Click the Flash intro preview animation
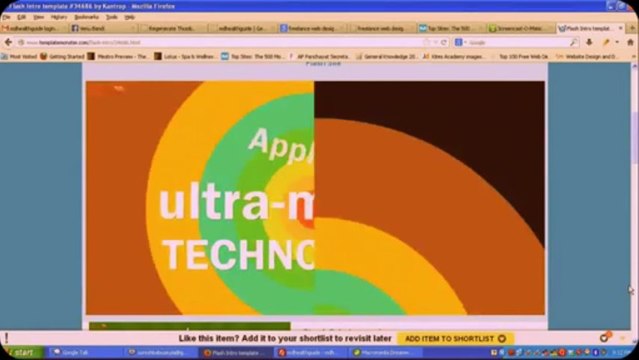This screenshot has height=360, width=639. pyautogui.click(x=315, y=198)
